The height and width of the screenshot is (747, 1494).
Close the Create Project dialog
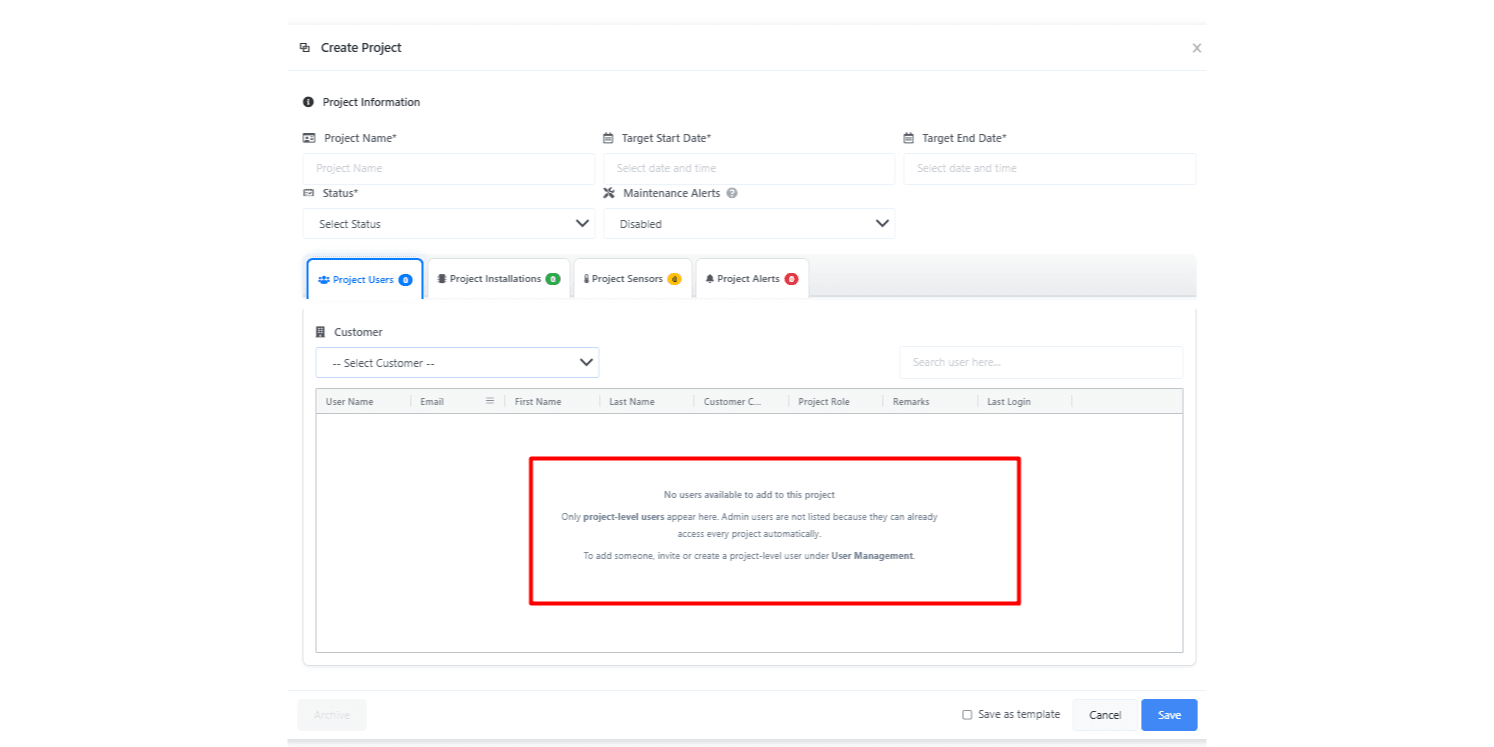[1197, 48]
